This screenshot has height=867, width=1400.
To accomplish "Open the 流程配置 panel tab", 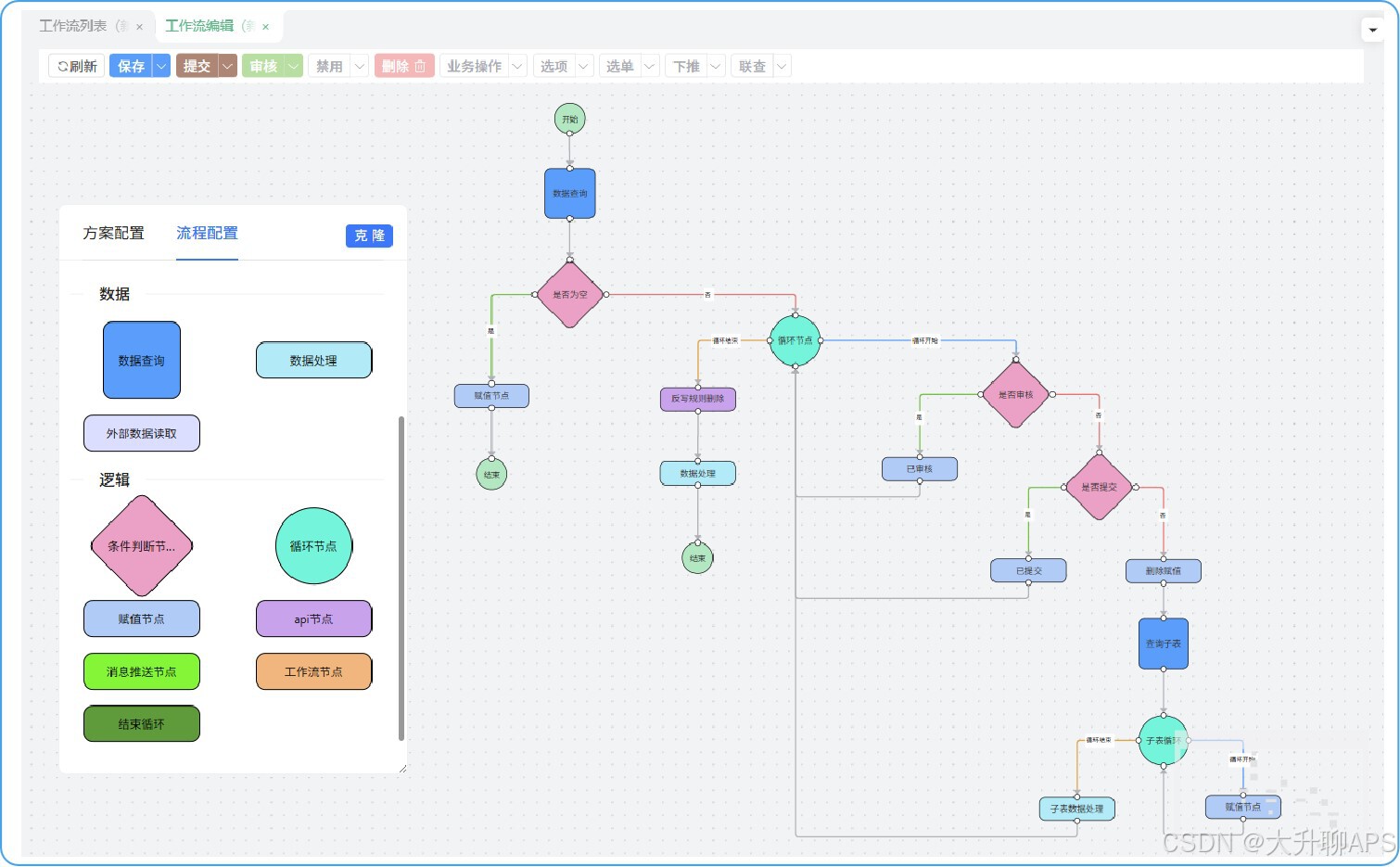I will point(207,233).
